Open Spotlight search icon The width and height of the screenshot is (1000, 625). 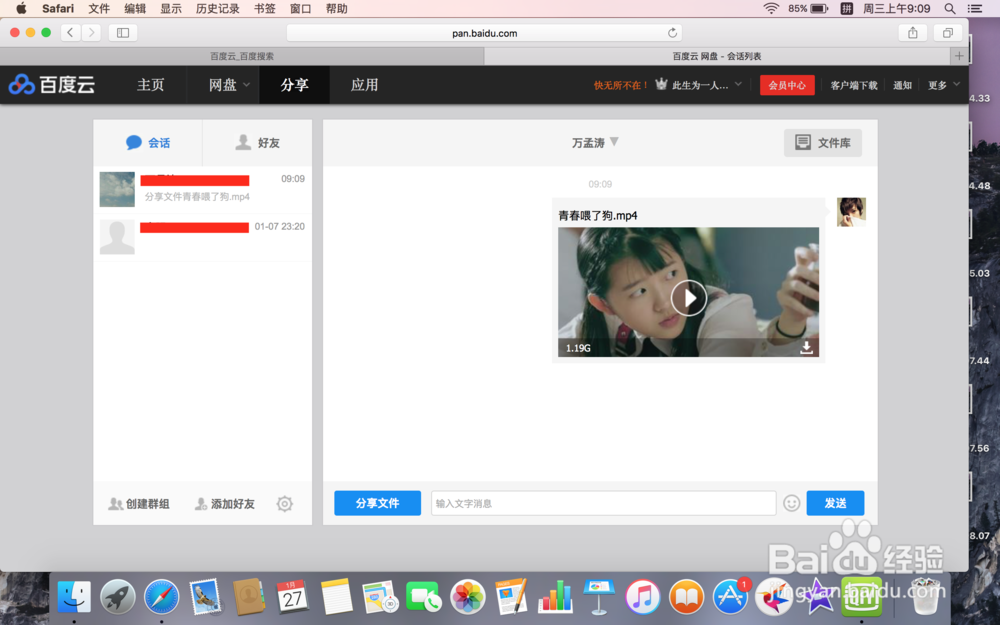(950, 8)
